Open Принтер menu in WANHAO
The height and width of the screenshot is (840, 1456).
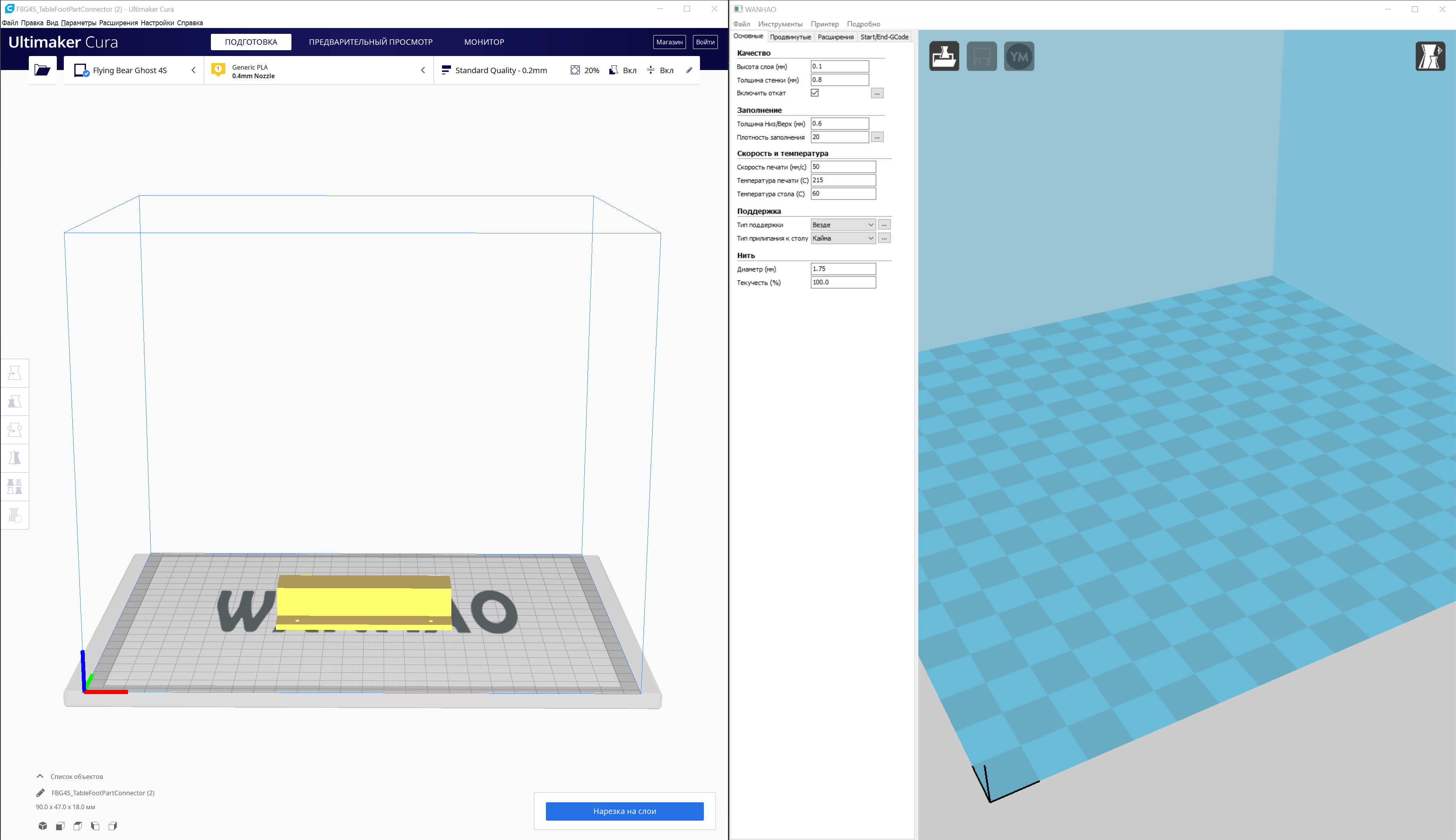point(824,24)
